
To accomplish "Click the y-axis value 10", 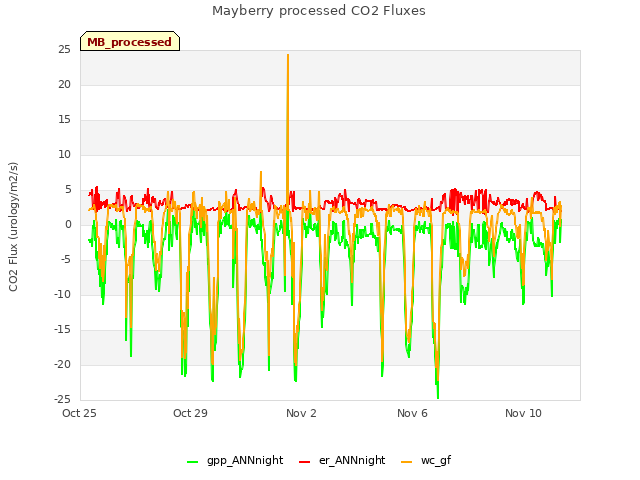I will [x=64, y=155].
